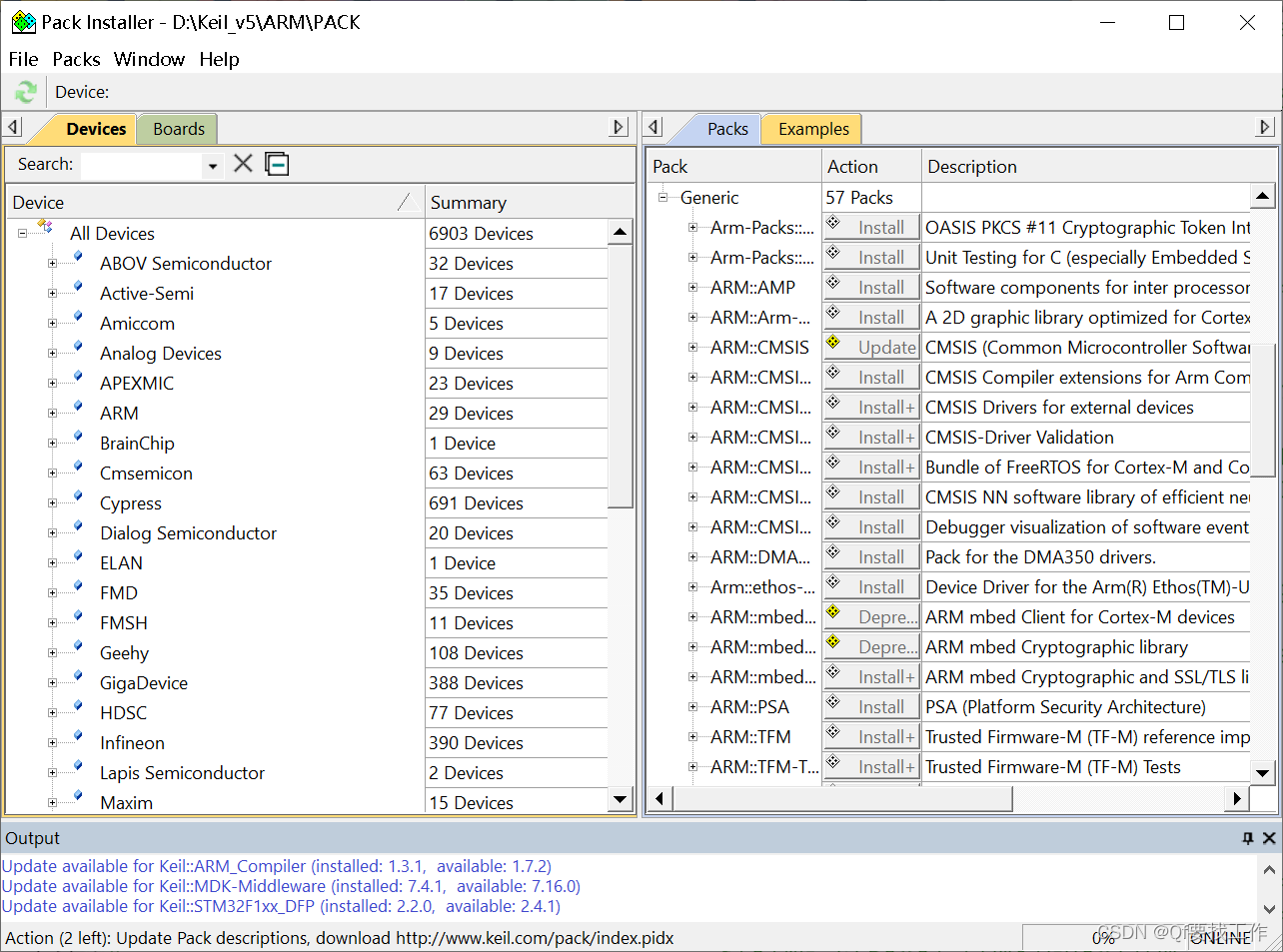Click the yellow Update icon for ARM::CMSIS
This screenshot has height=952, width=1283.
pyautogui.click(x=833, y=344)
